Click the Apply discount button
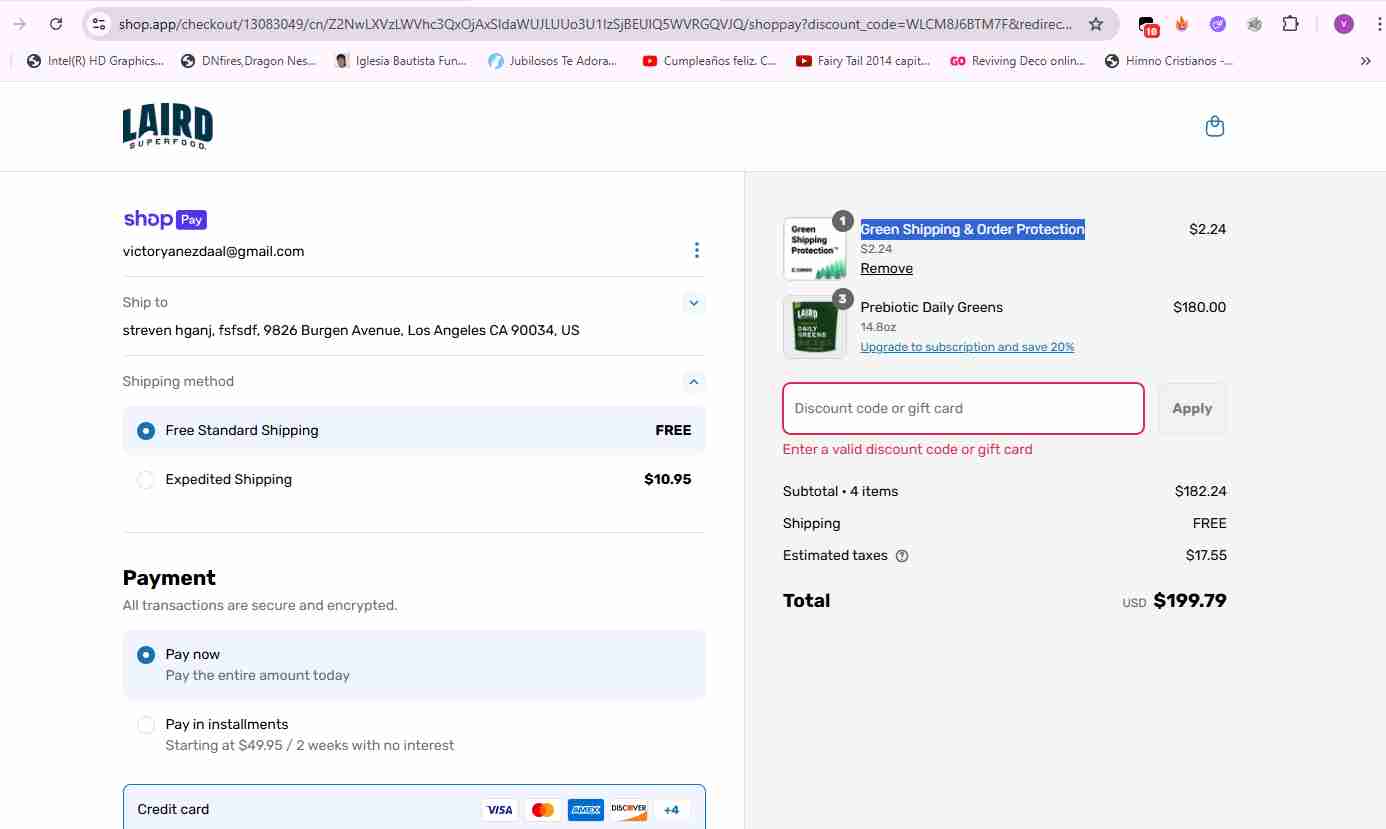Image resolution: width=1386 pixels, height=829 pixels. tap(1192, 408)
